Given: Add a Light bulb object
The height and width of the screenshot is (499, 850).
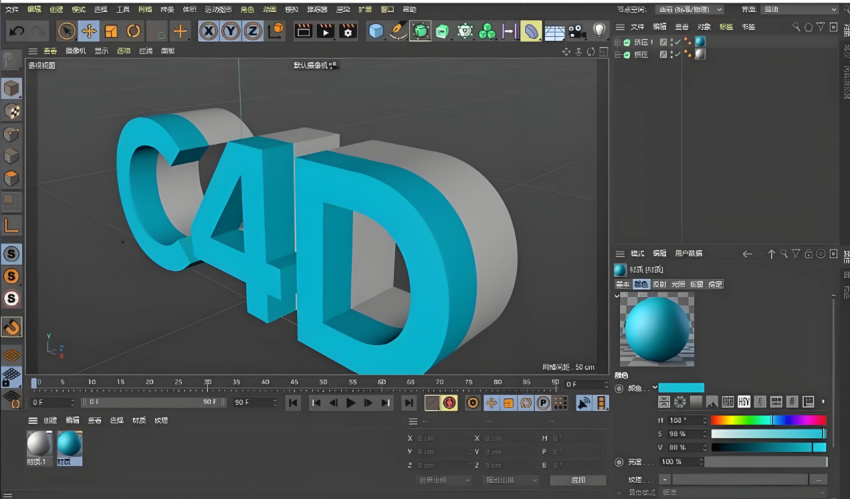Looking at the screenshot, I should (x=599, y=30).
